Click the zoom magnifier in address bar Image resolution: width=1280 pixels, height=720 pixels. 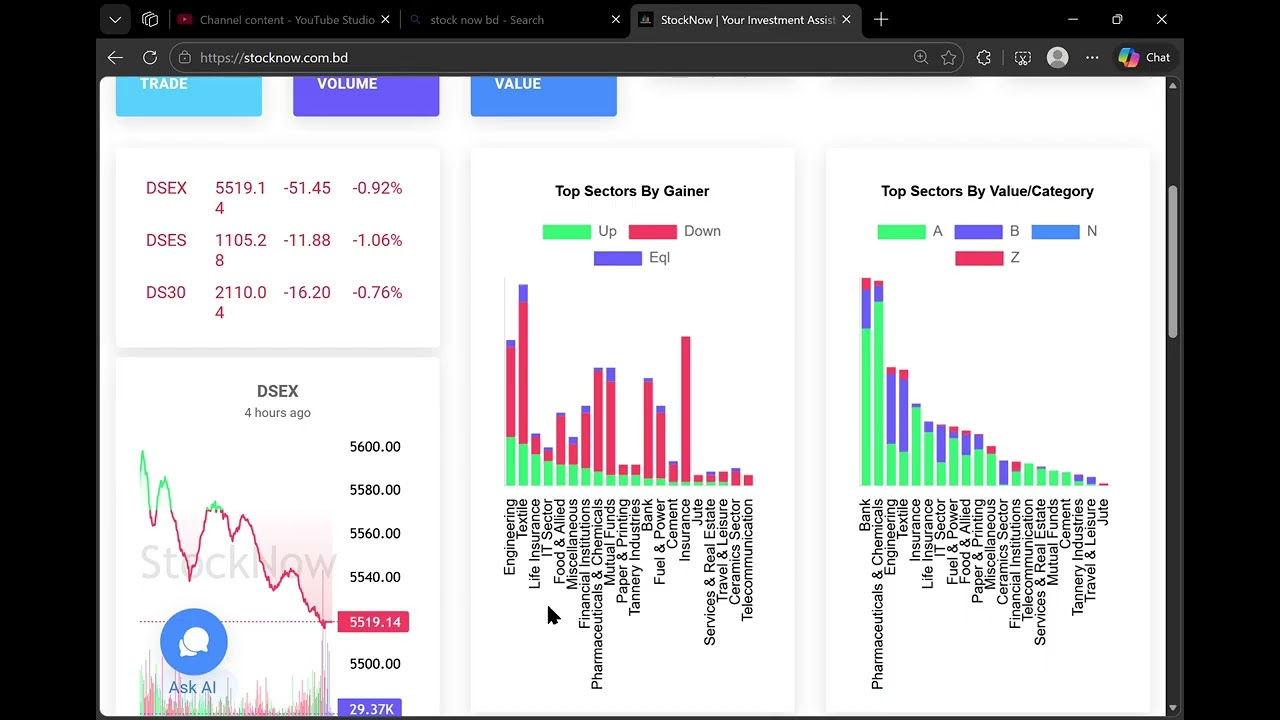point(921,58)
